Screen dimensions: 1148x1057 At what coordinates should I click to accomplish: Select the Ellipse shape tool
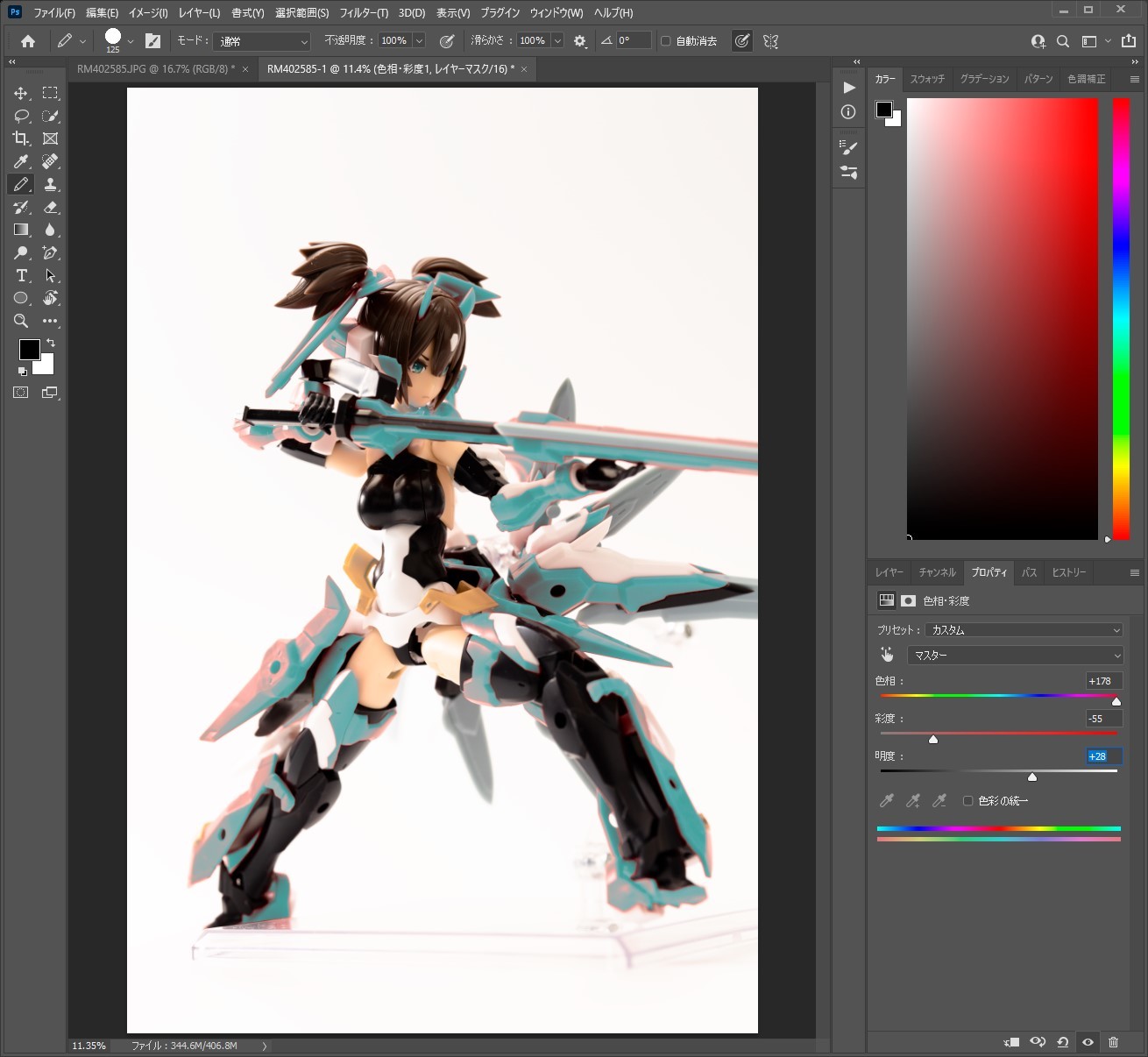point(21,298)
